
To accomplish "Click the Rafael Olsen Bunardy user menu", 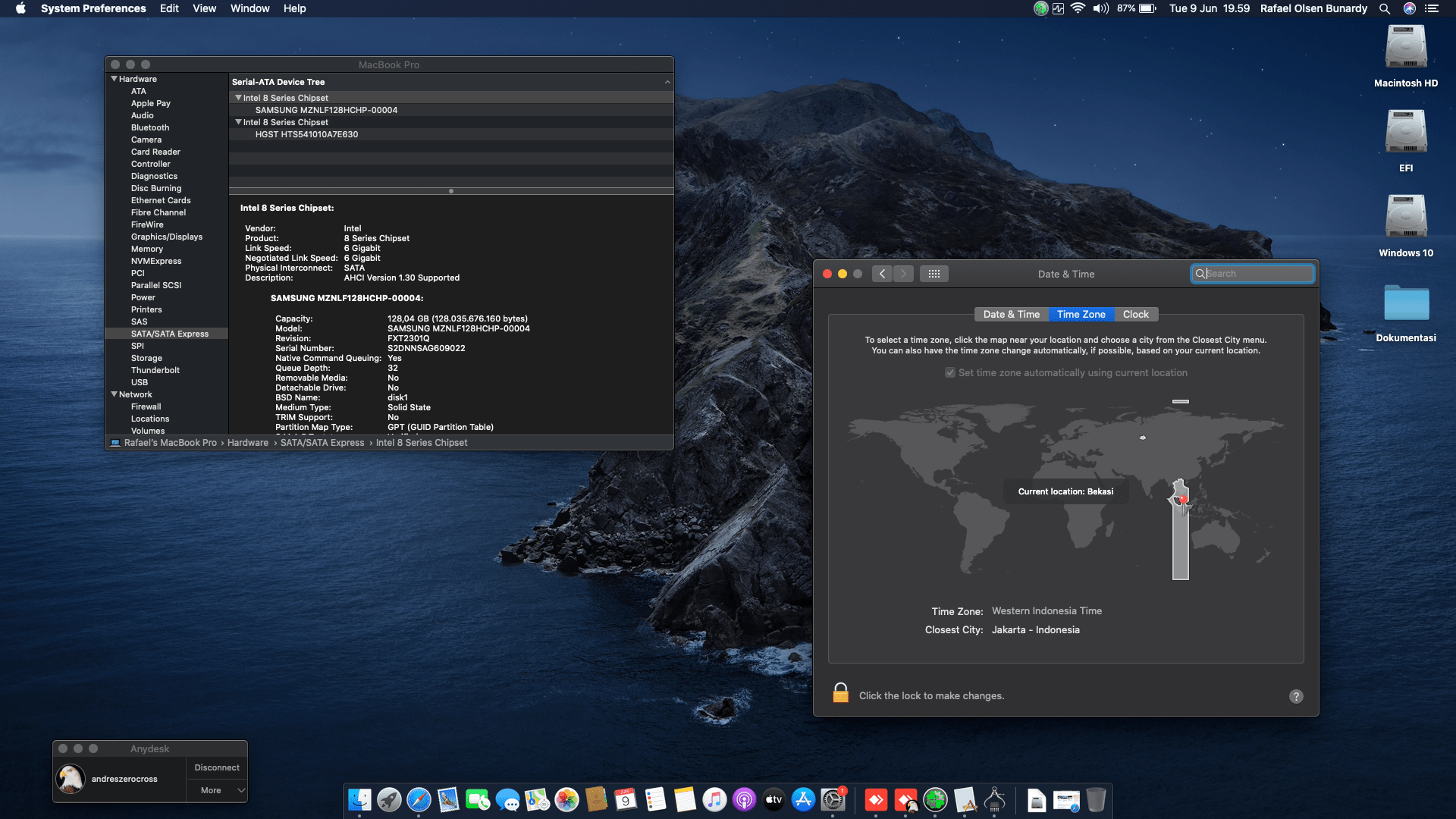I will (x=1313, y=8).
